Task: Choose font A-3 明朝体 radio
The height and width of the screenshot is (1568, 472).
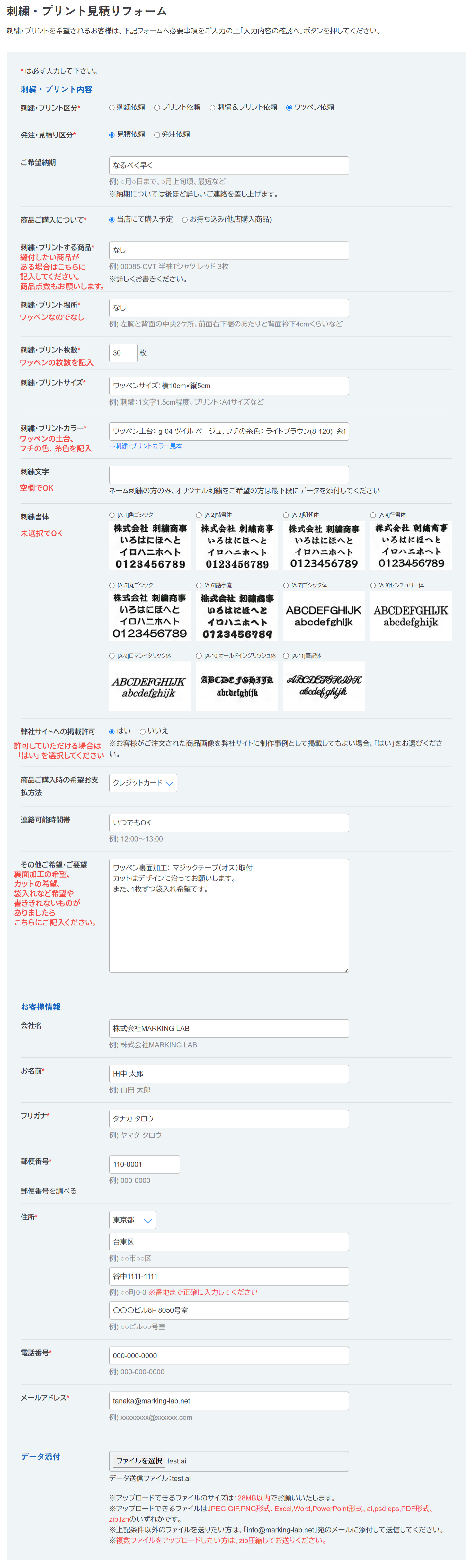Action: coord(286,515)
